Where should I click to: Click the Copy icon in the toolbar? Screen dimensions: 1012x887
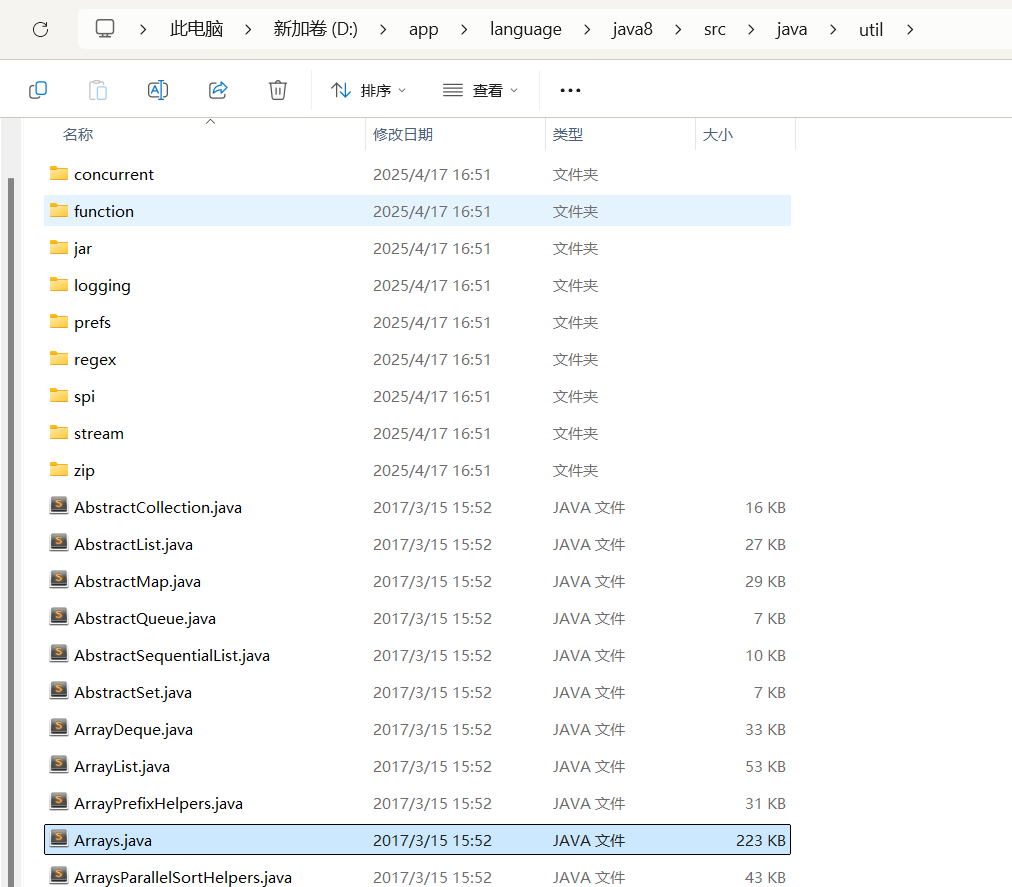click(38, 90)
